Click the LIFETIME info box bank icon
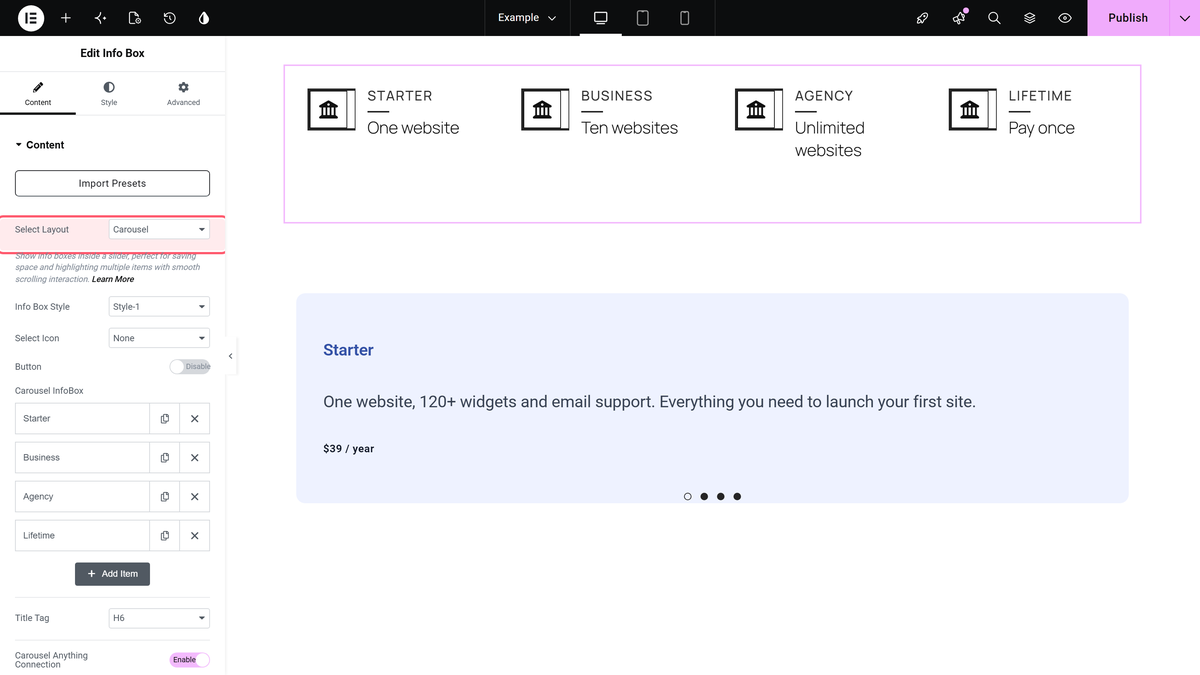This screenshot has width=1200, height=675. click(x=973, y=109)
